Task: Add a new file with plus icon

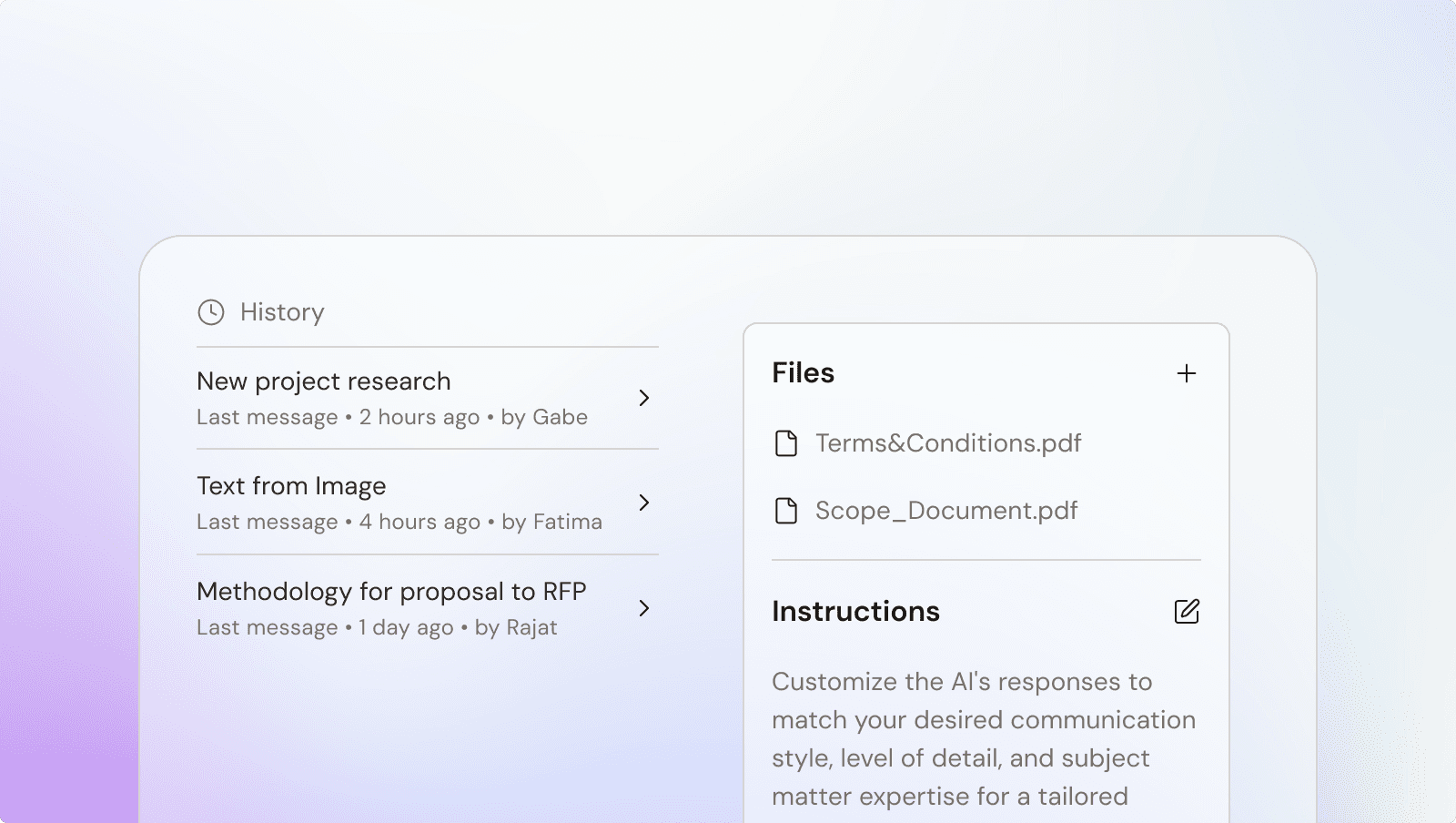Action: coord(1186,373)
